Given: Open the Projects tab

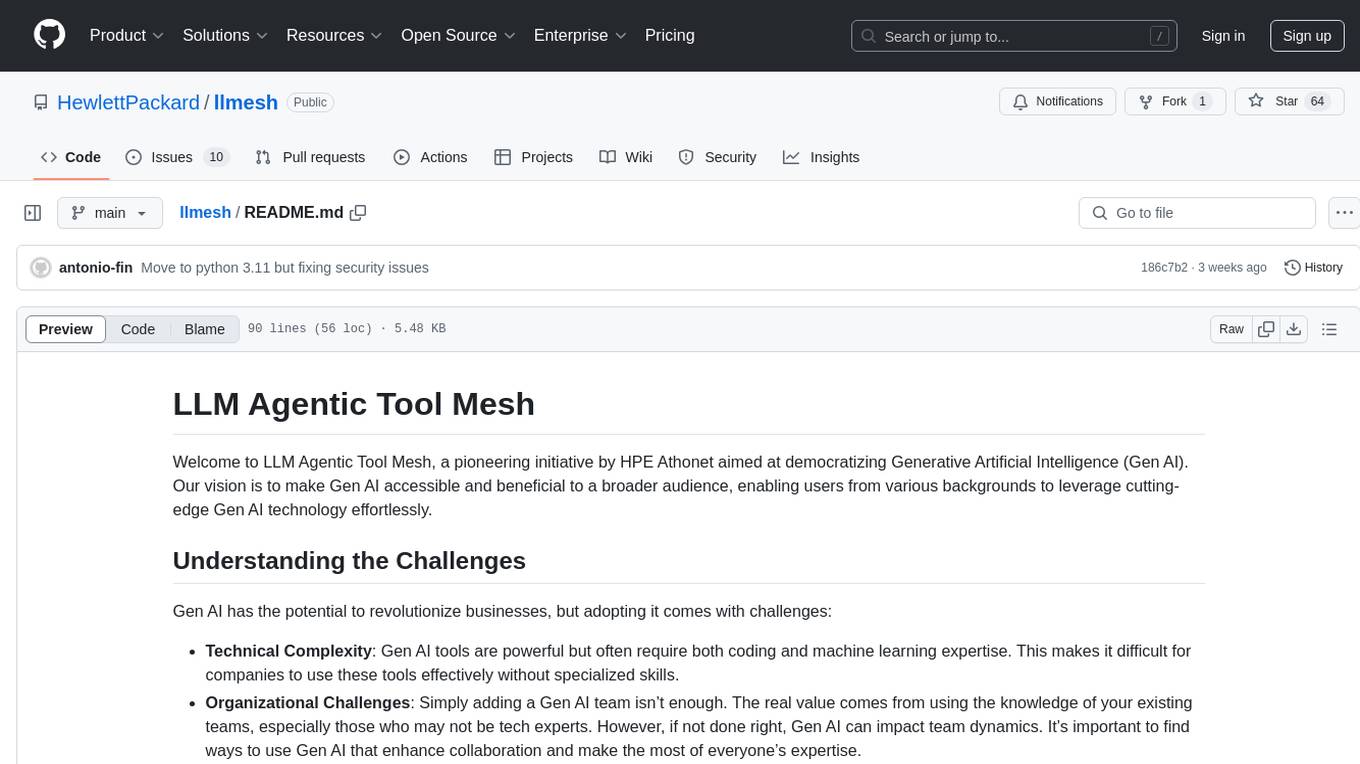Looking at the screenshot, I should point(533,157).
